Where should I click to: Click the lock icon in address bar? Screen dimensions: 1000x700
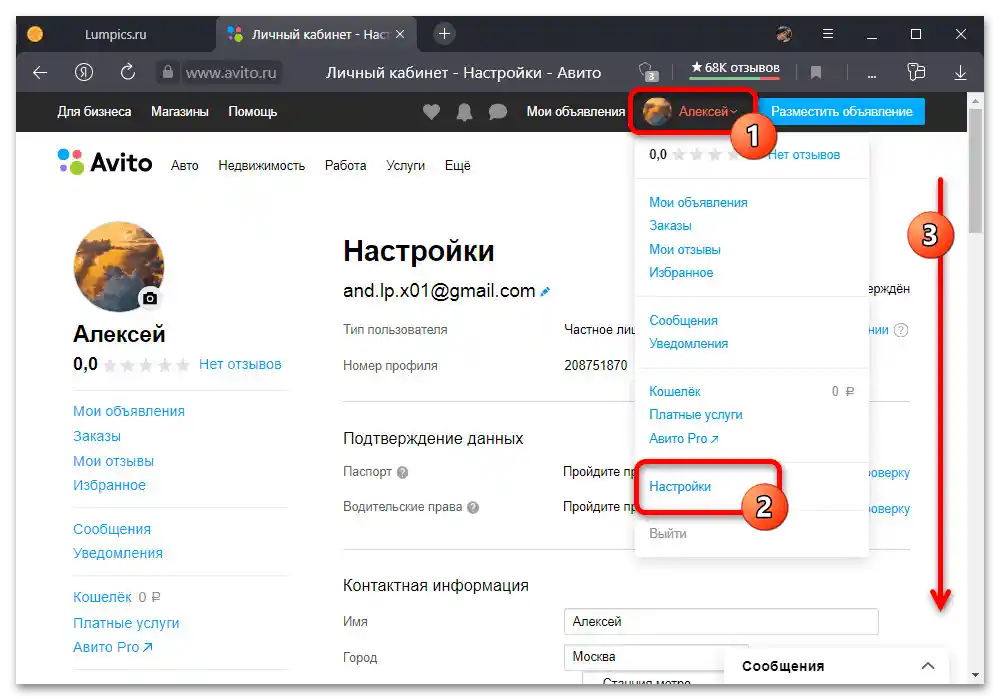167,72
